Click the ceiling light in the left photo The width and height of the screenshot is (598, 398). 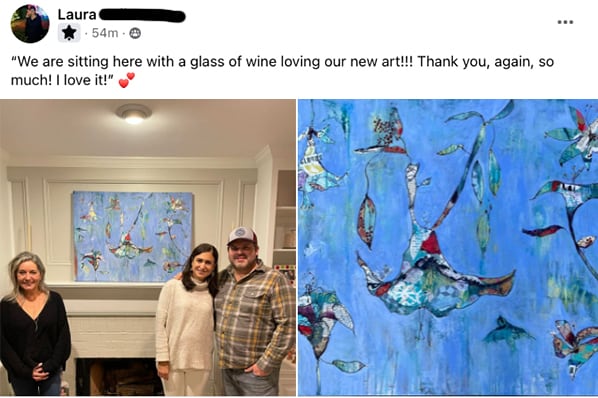133,114
